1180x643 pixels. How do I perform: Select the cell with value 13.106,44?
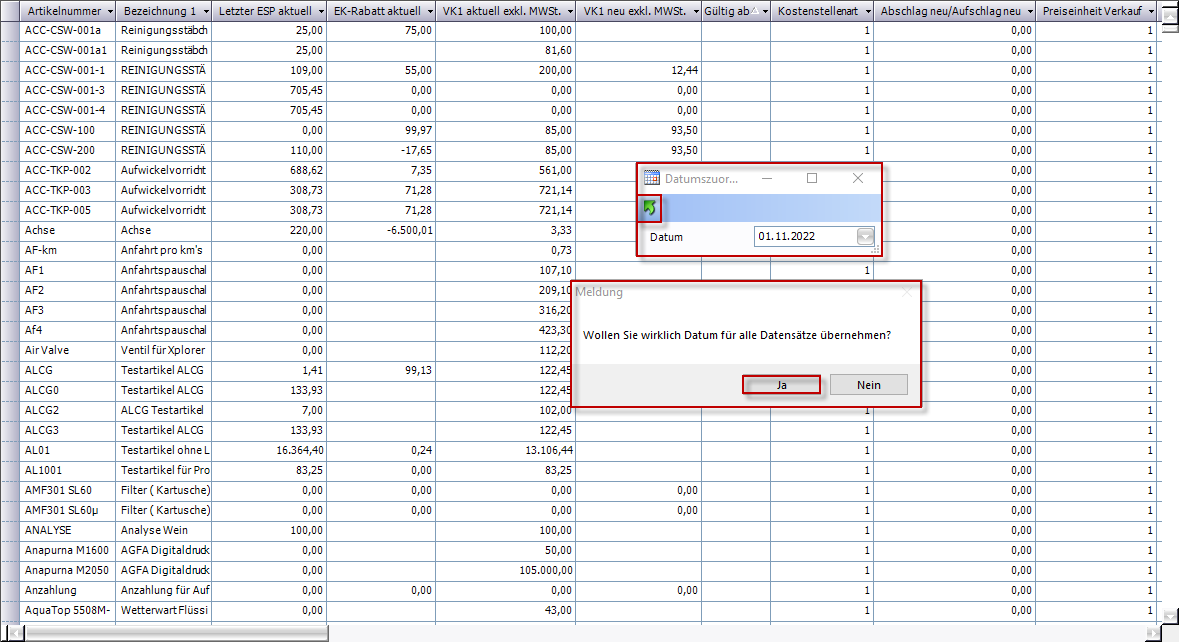tap(505, 450)
